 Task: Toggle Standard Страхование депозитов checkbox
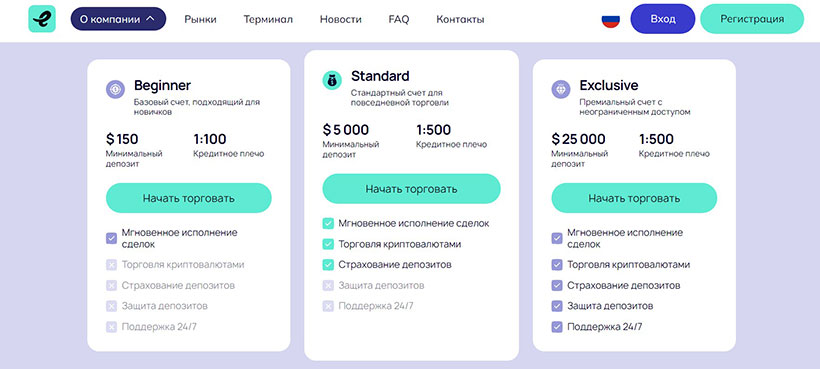[328, 265]
